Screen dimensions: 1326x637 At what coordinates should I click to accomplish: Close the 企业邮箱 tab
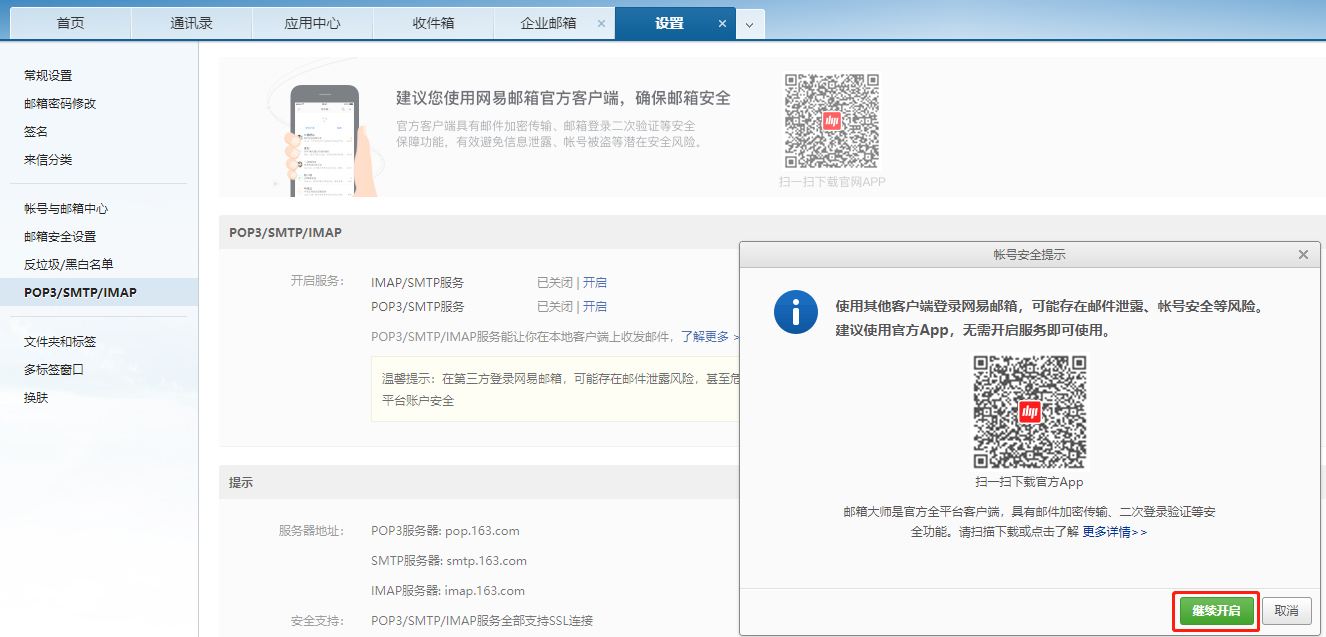click(x=600, y=23)
